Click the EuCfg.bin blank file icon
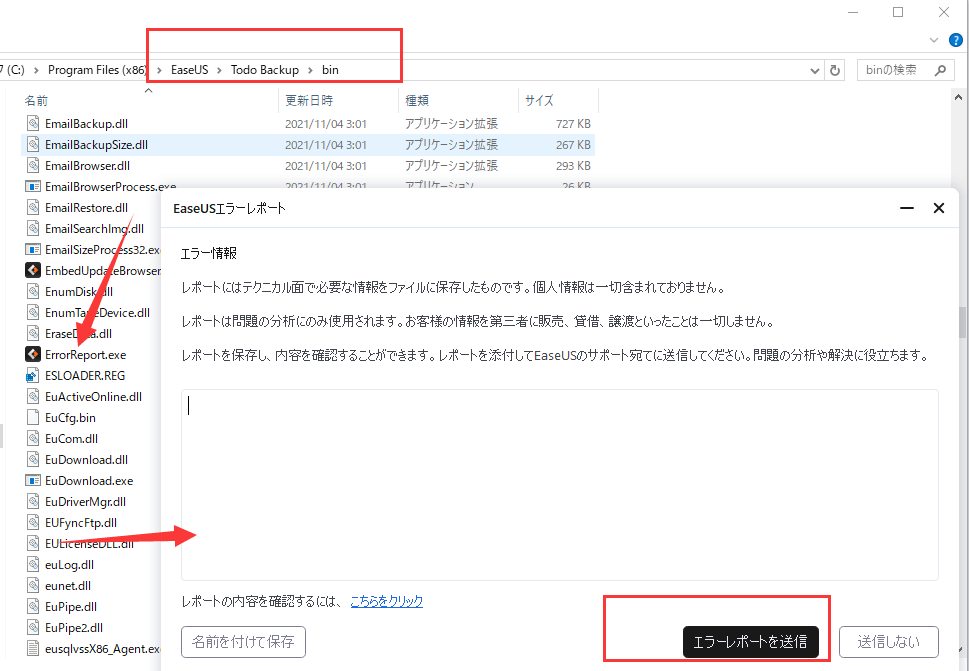969x671 pixels. 33,418
